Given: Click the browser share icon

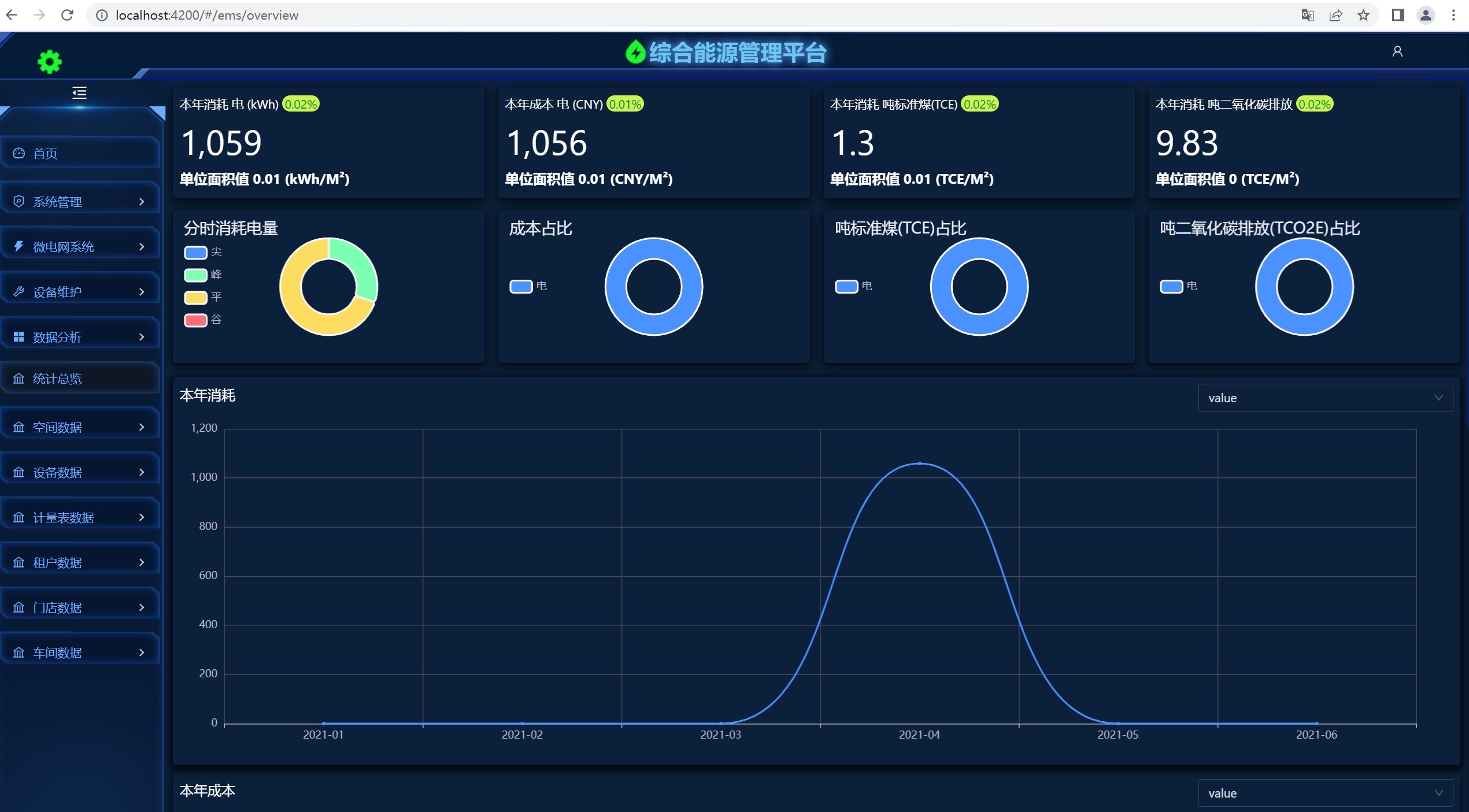Looking at the screenshot, I should coord(1335,15).
